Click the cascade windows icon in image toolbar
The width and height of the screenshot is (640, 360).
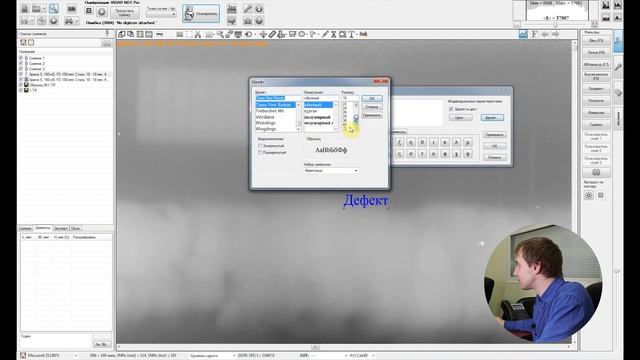(122, 35)
